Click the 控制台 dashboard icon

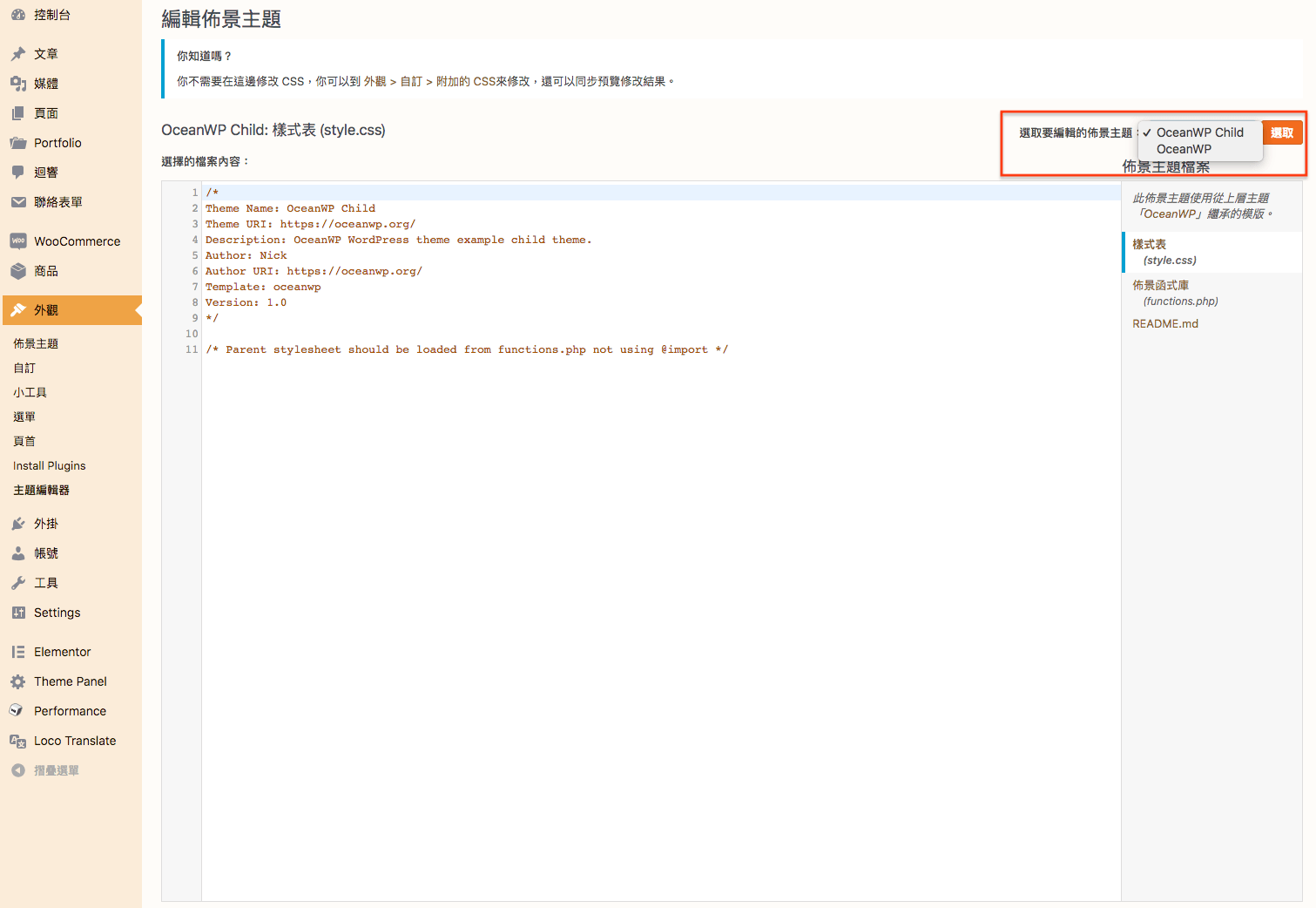(x=18, y=15)
